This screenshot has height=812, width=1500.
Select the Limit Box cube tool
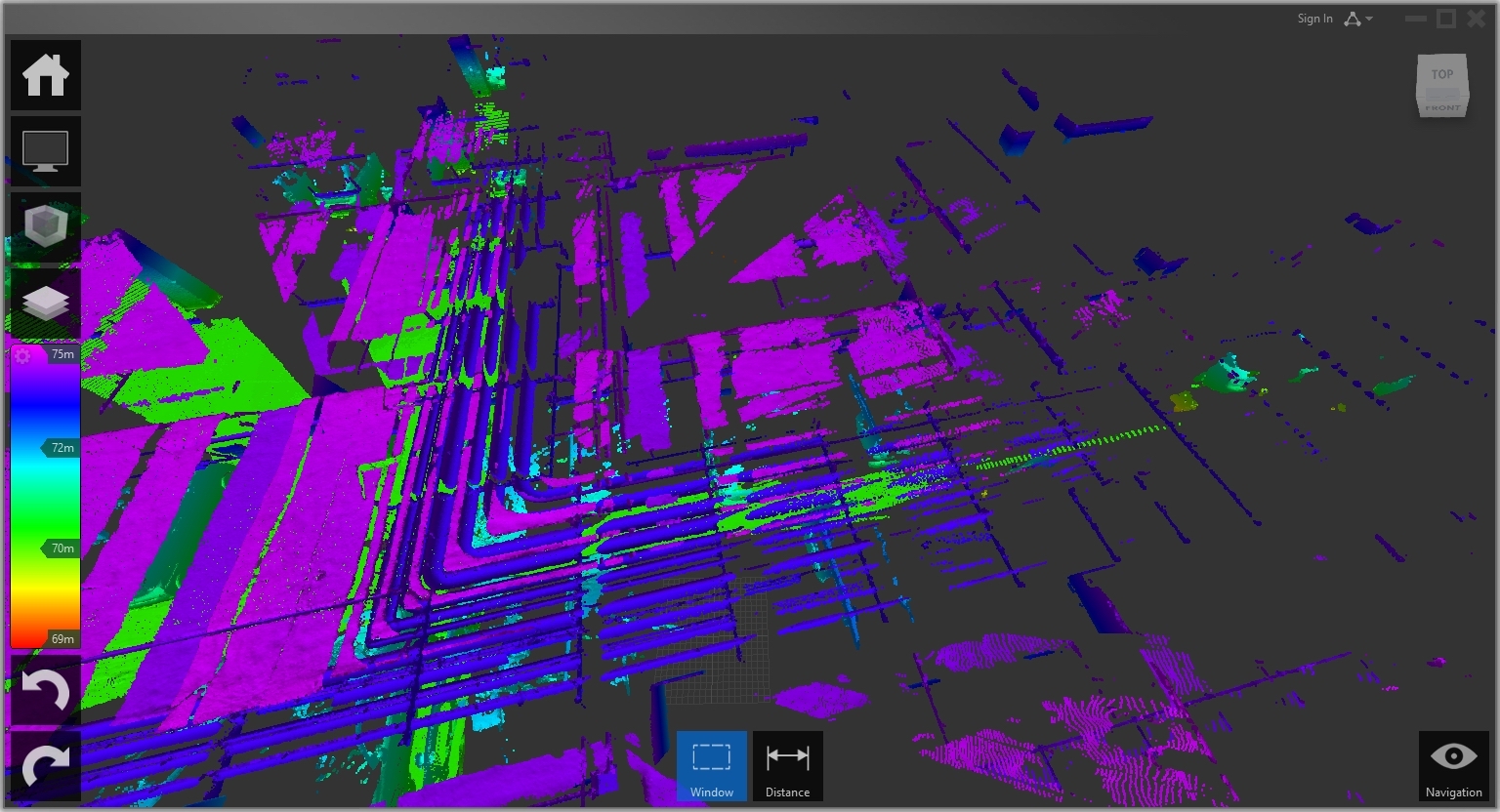pyautogui.click(x=46, y=226)
